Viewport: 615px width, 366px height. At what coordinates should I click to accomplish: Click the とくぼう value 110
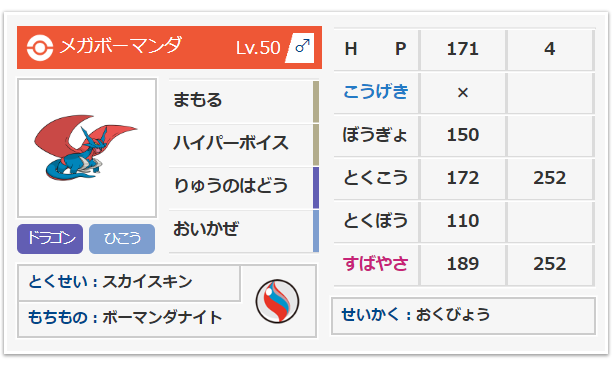[x=463, y=221]
